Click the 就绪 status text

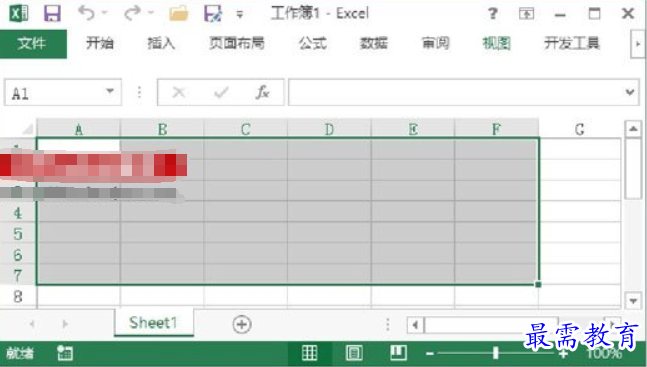click(20, 353)
